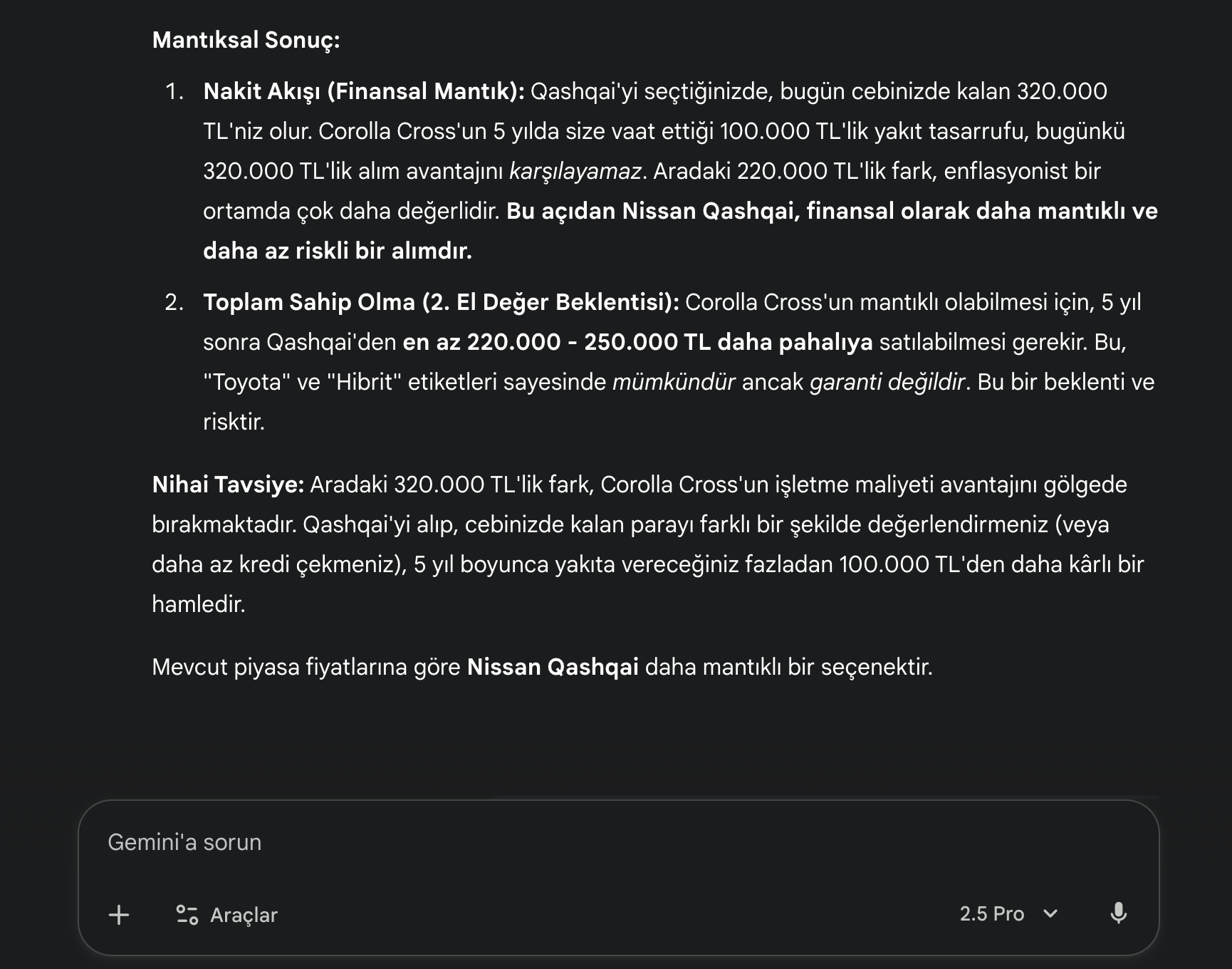Screen dimensions: 1232x969
Task: Click the "Mantıksal Sonuç:" heading
Action: [246, 40]
